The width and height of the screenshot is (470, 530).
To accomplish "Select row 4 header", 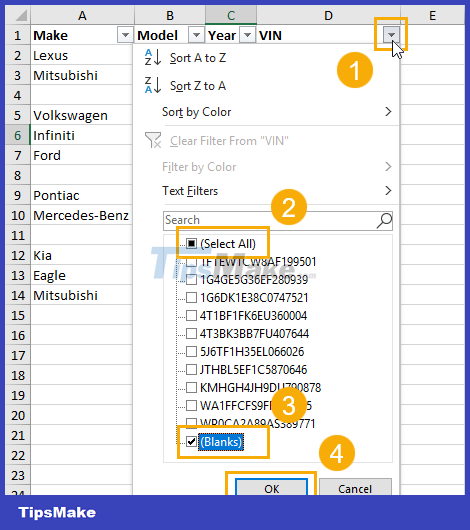I will [18, 95].
